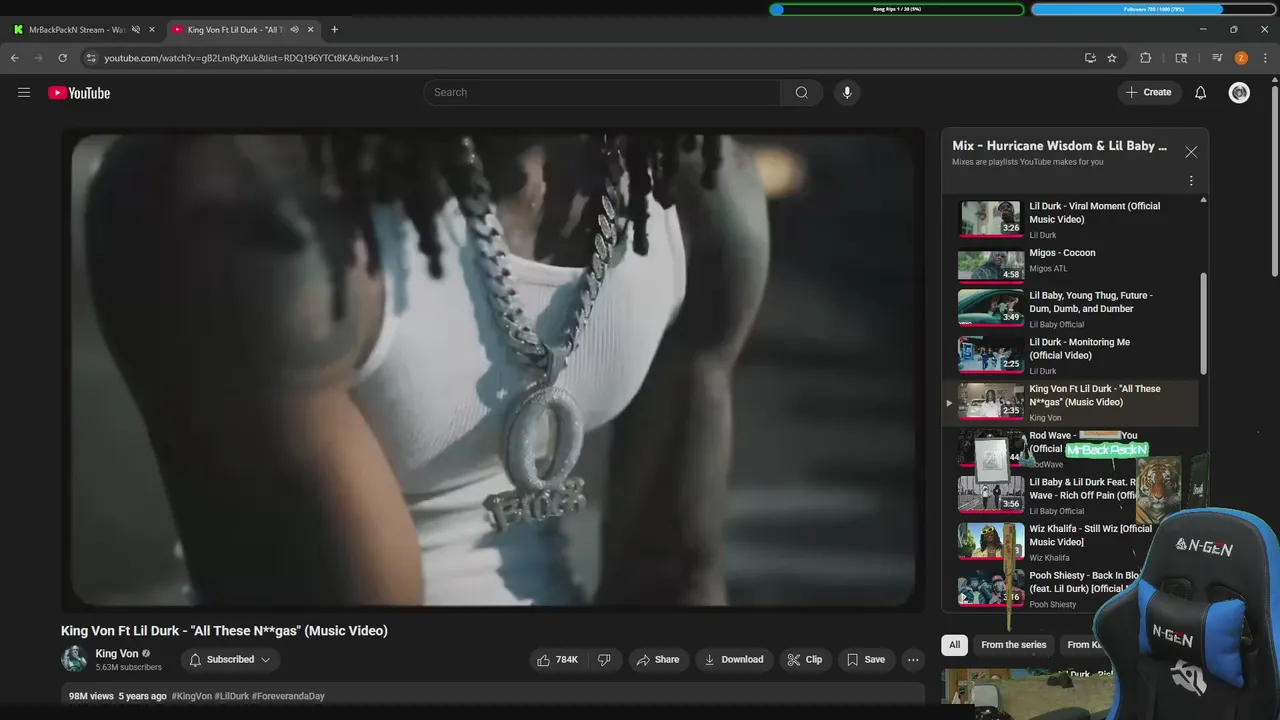Save the video to a playlist

[x=866, y=660]
